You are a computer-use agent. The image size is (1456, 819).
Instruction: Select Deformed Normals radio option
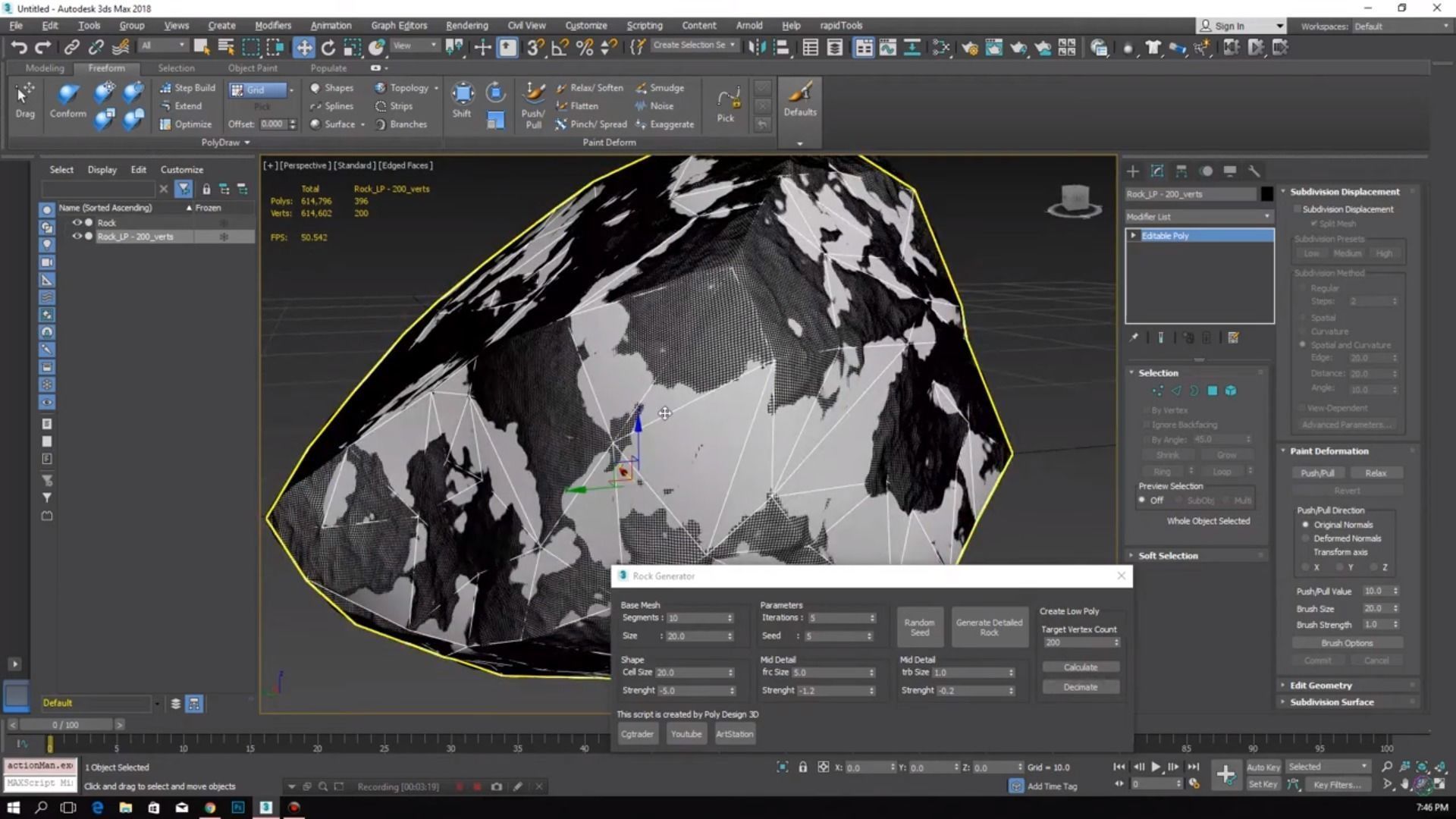(1306, 538)
